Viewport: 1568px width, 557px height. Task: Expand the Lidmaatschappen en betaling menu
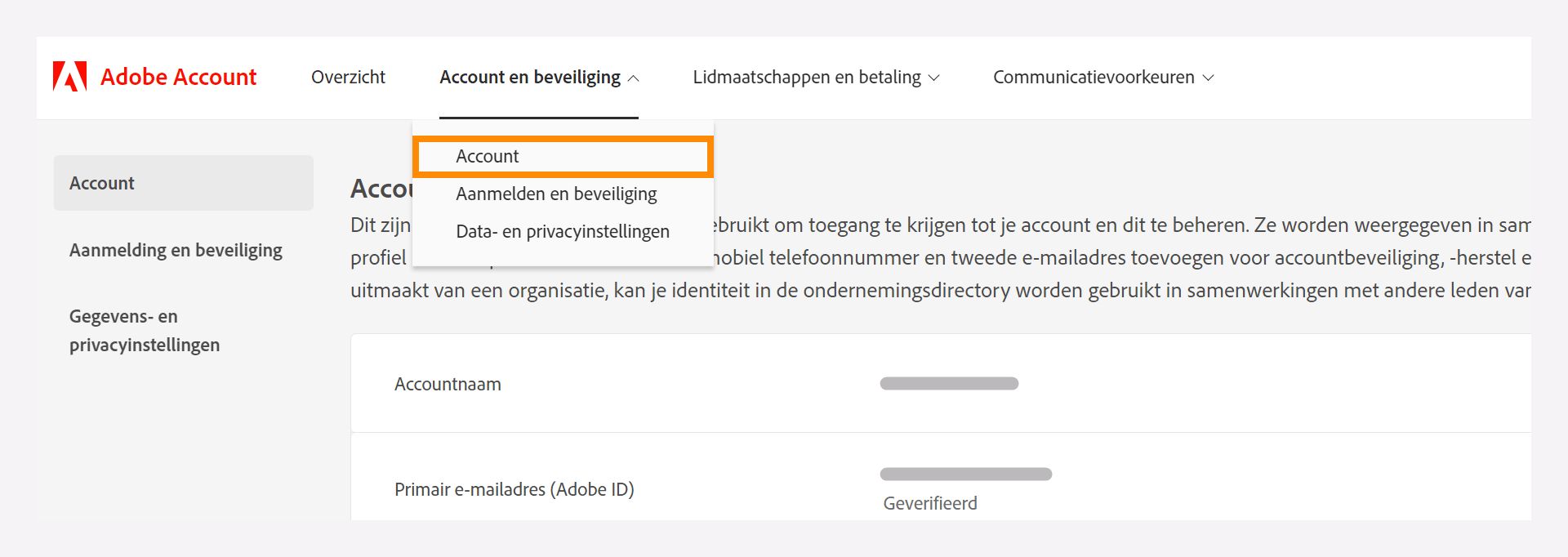[816, 77]
